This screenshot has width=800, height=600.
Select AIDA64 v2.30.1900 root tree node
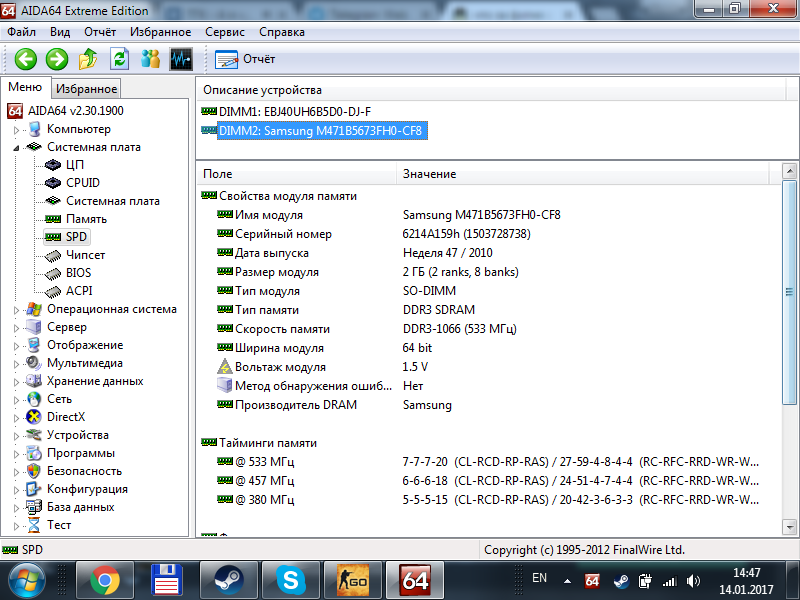pos(76,111)
